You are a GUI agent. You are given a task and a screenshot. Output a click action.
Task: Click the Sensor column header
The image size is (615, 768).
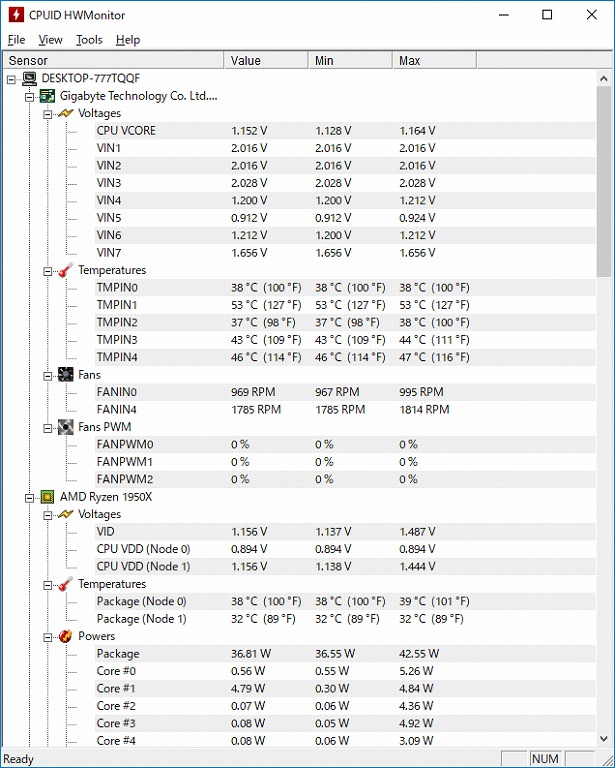coord(113,60)
